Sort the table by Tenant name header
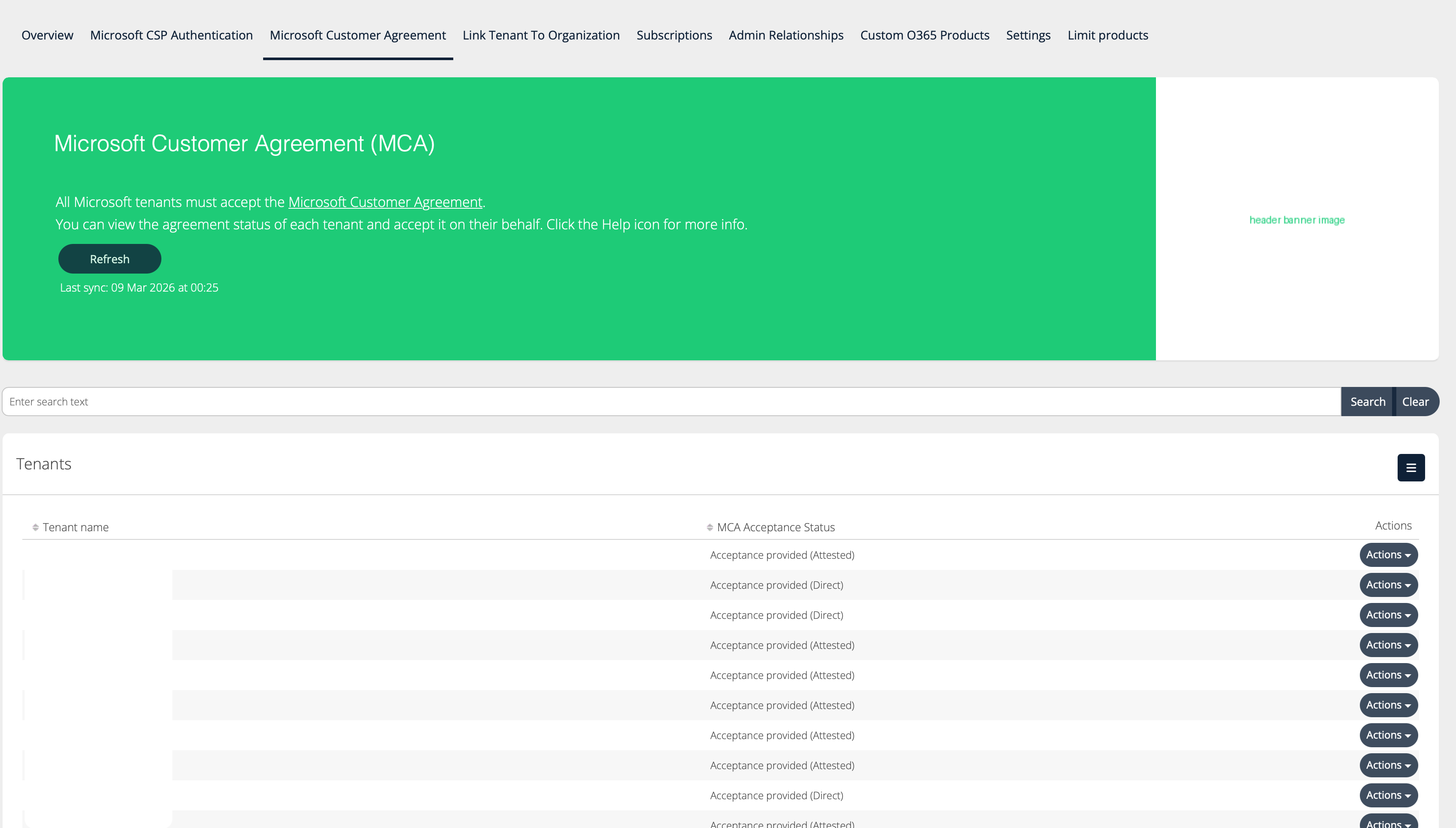 coord(76,528)
